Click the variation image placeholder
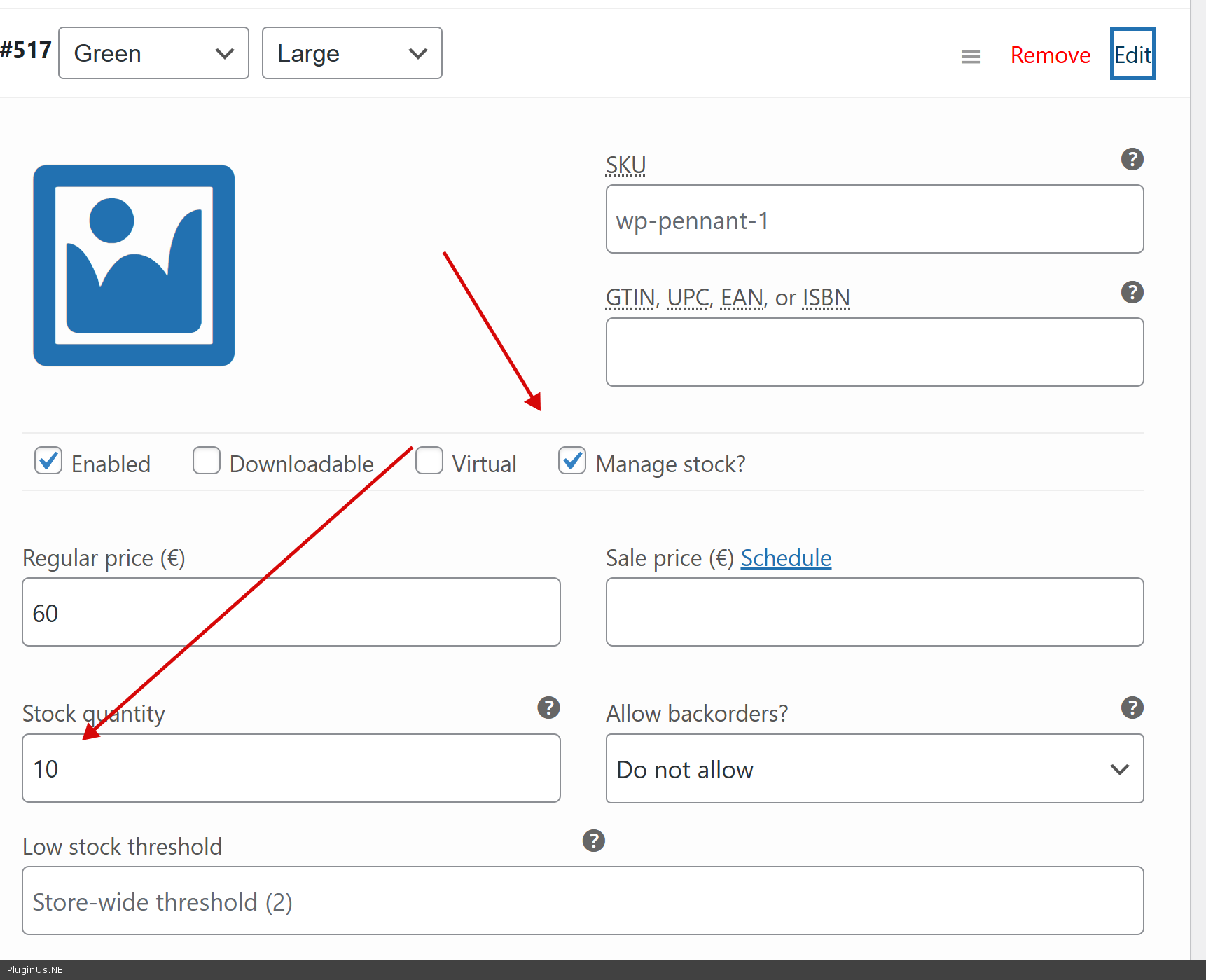Screen dimensions: 1206x980 134,265
